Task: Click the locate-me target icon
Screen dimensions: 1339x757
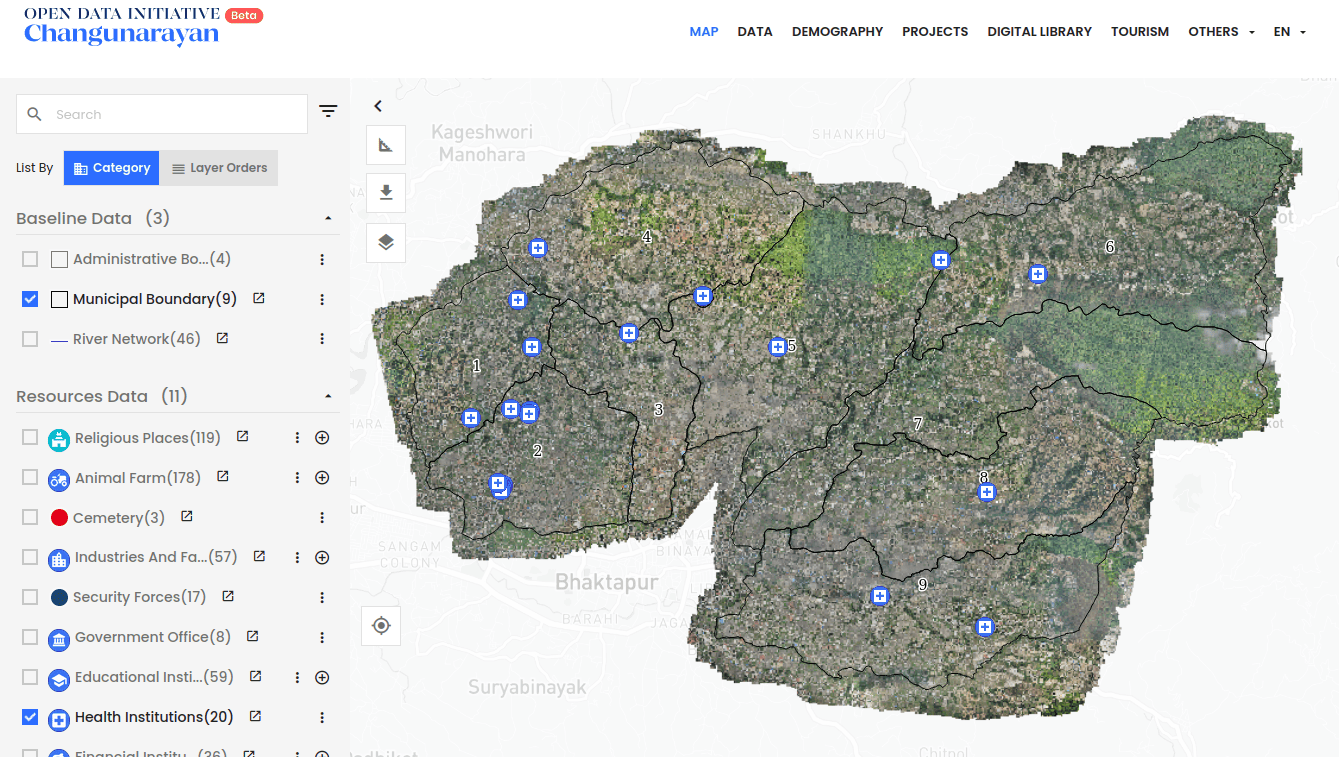Action: coord(381,626)
